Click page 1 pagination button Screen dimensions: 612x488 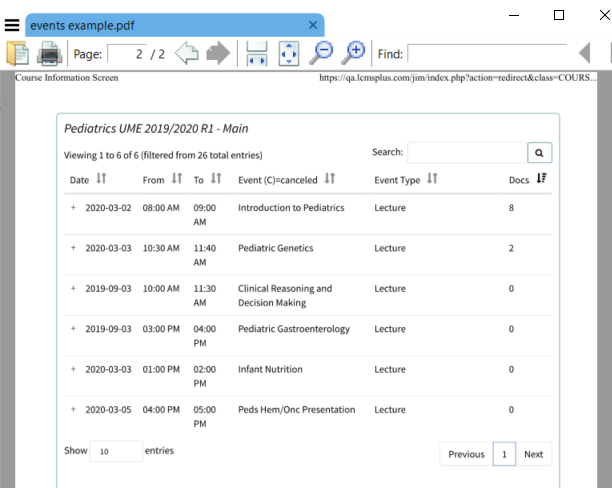point(504,454)
